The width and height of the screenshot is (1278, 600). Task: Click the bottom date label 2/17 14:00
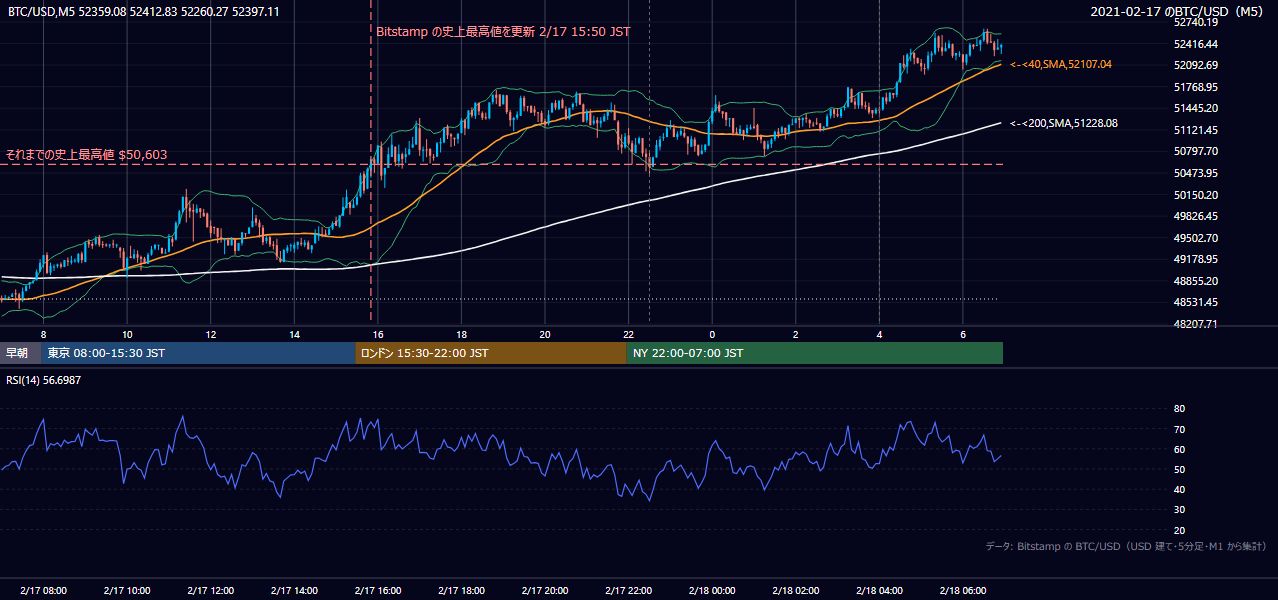[x=293, y=591]
